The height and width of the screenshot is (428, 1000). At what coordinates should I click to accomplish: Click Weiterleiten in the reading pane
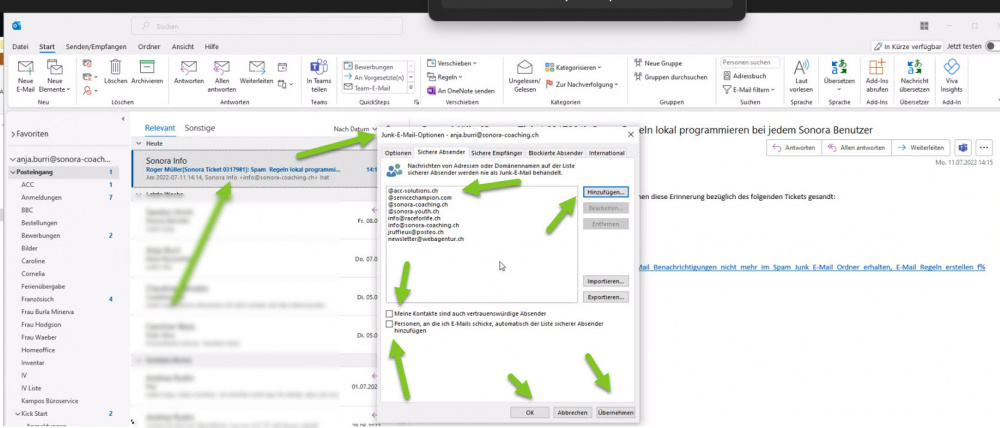(922, 147)
